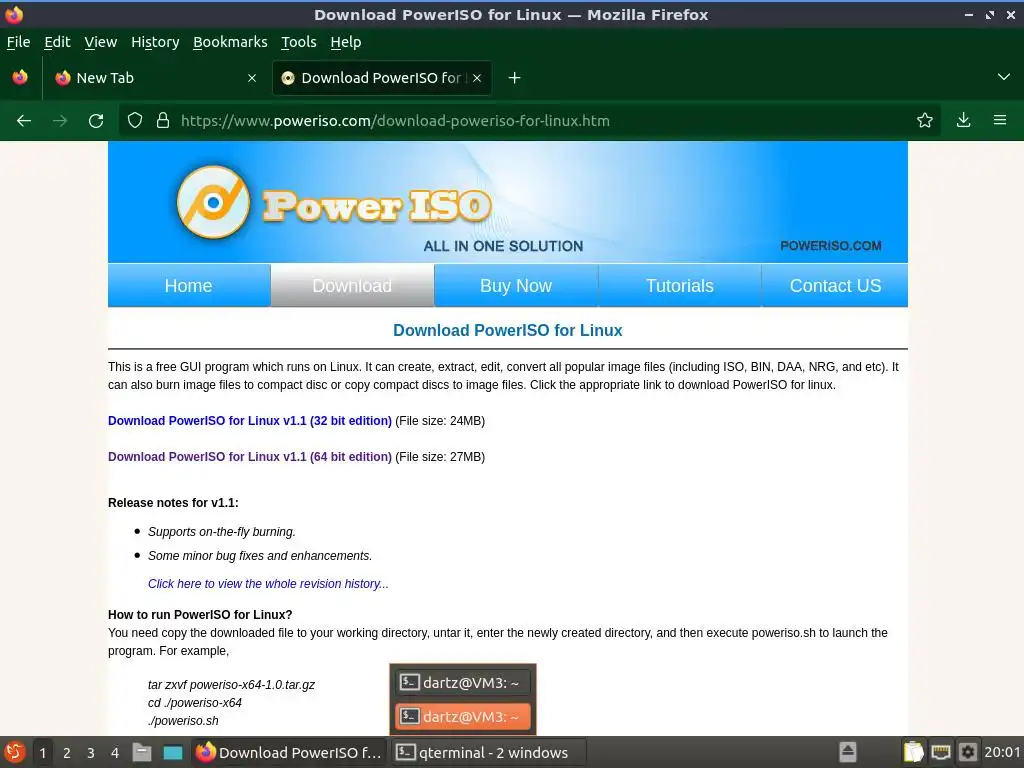Open file manager from taskbar

pyautogui.click(x=142, y=752)
